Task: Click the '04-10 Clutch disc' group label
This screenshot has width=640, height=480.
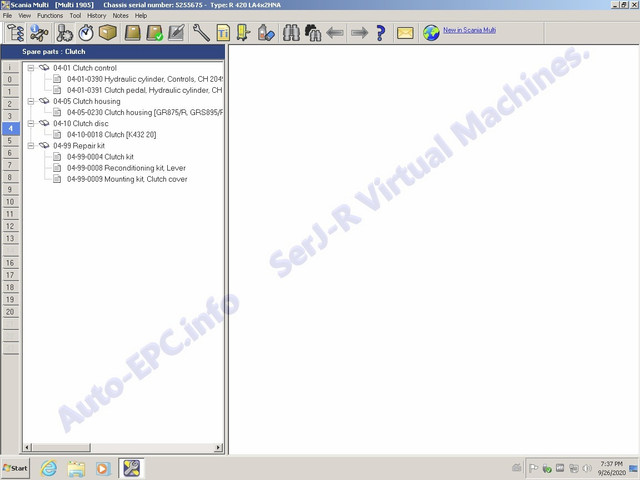Action: pos(81,124)
